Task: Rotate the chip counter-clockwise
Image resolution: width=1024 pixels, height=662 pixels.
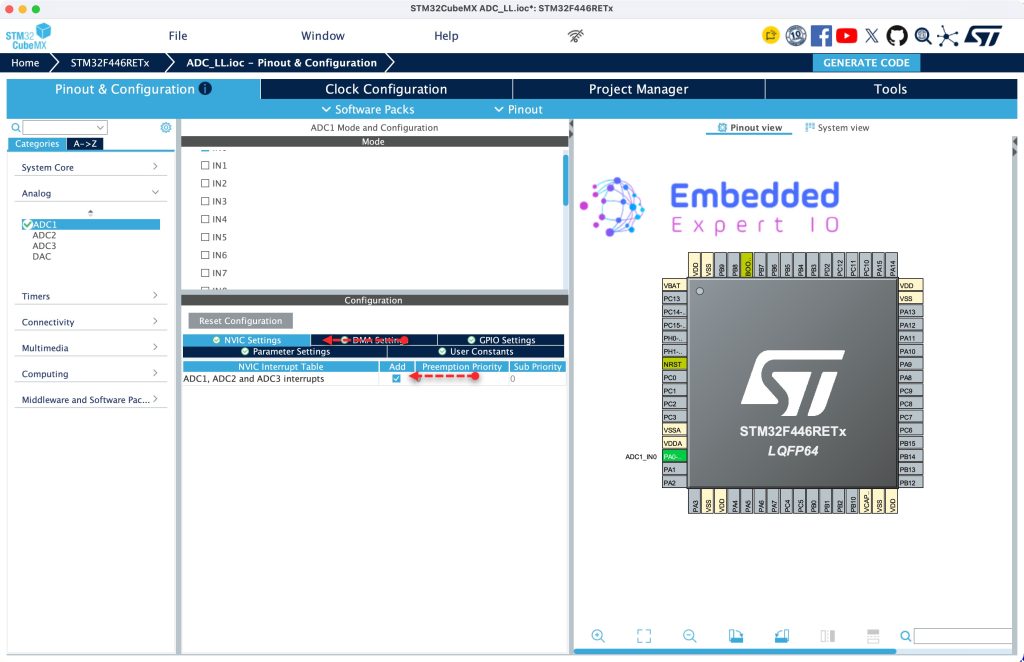Action: pos(782,636)
